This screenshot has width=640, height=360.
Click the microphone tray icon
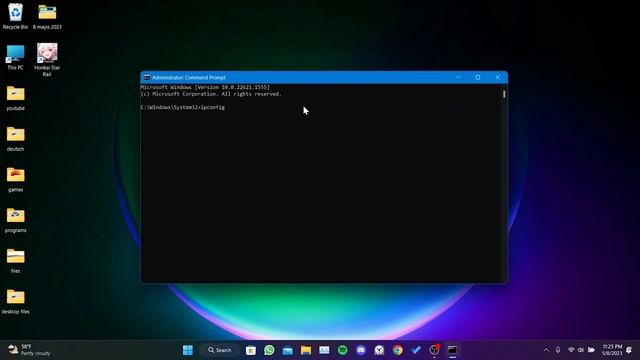pos(558,350)
